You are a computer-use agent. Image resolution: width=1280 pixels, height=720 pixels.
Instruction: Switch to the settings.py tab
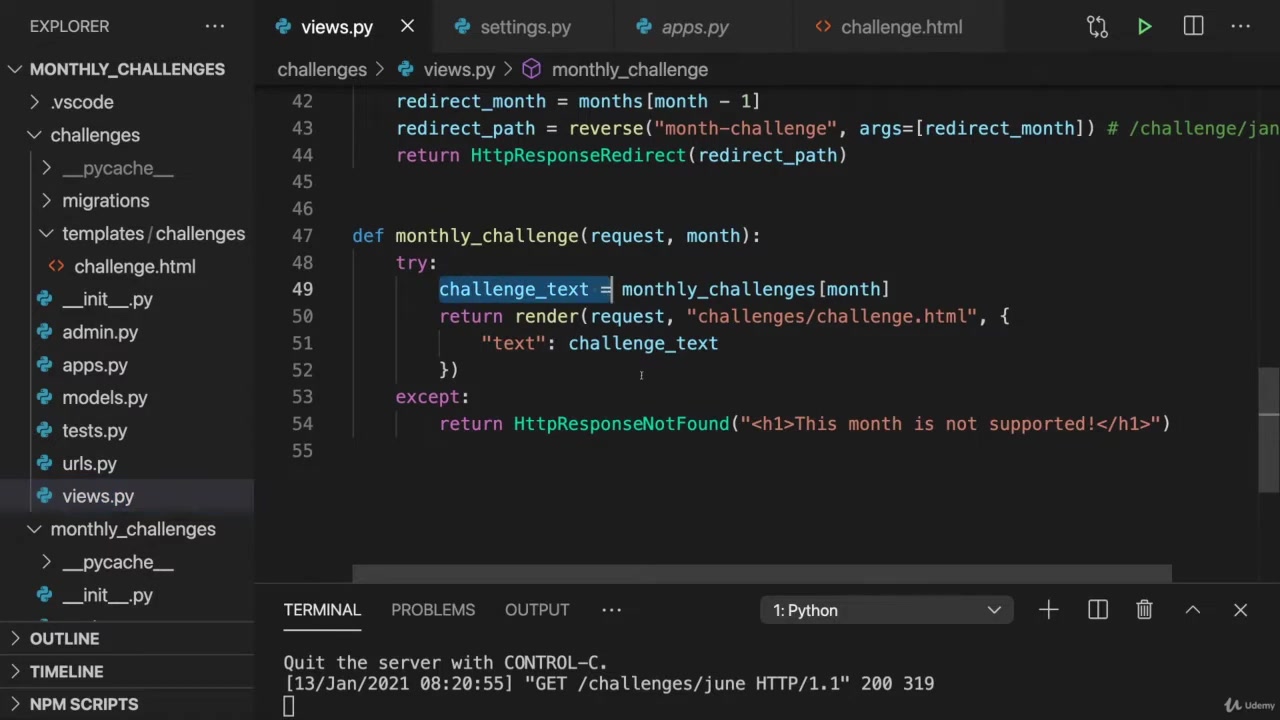tap(524, 27)
